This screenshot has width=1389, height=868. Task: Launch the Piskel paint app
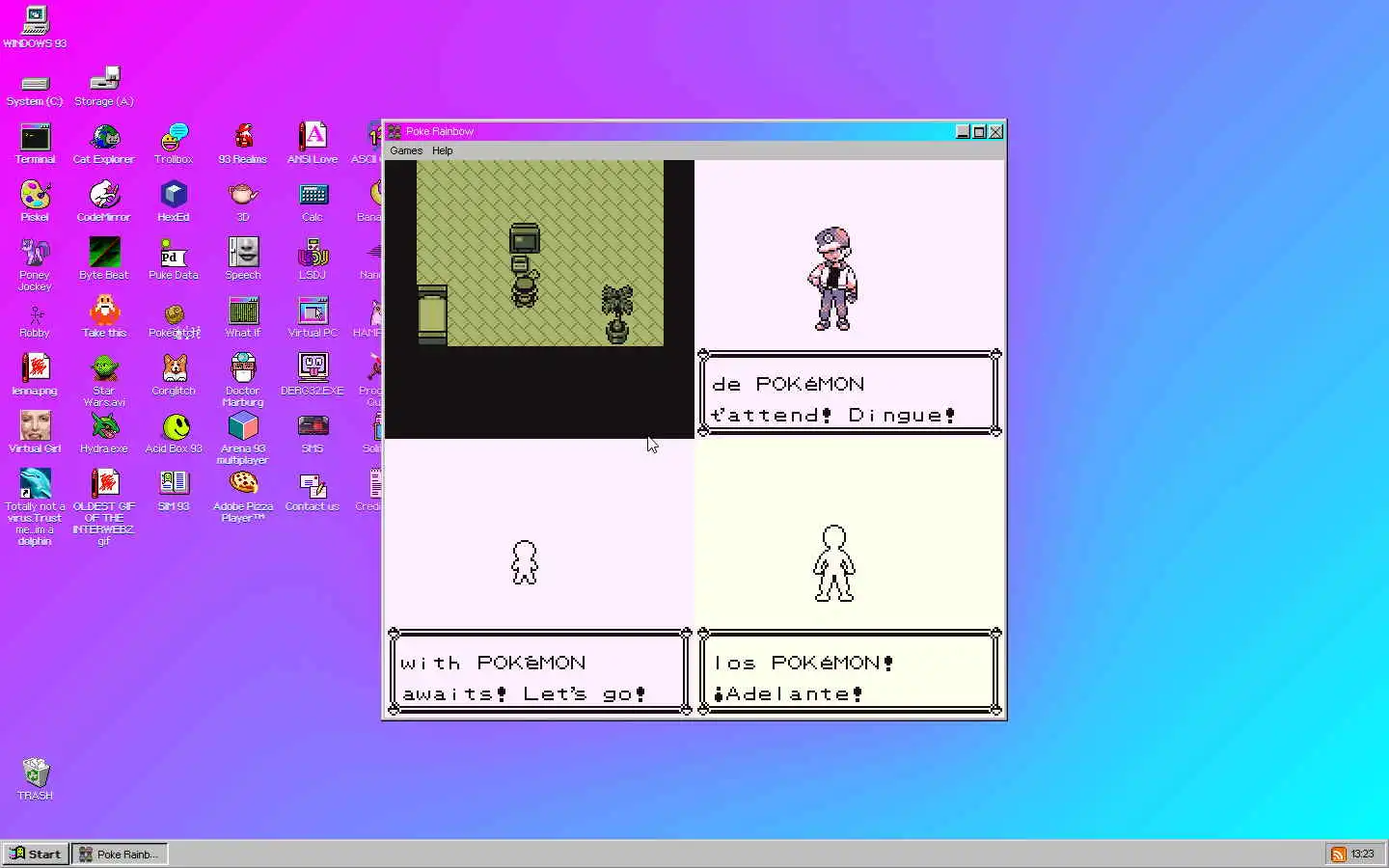click(35, 203)
